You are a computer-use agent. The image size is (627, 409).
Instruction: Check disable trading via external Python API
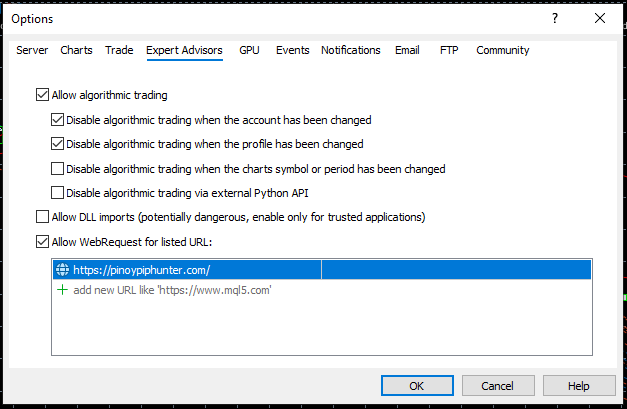click(58, 193)
